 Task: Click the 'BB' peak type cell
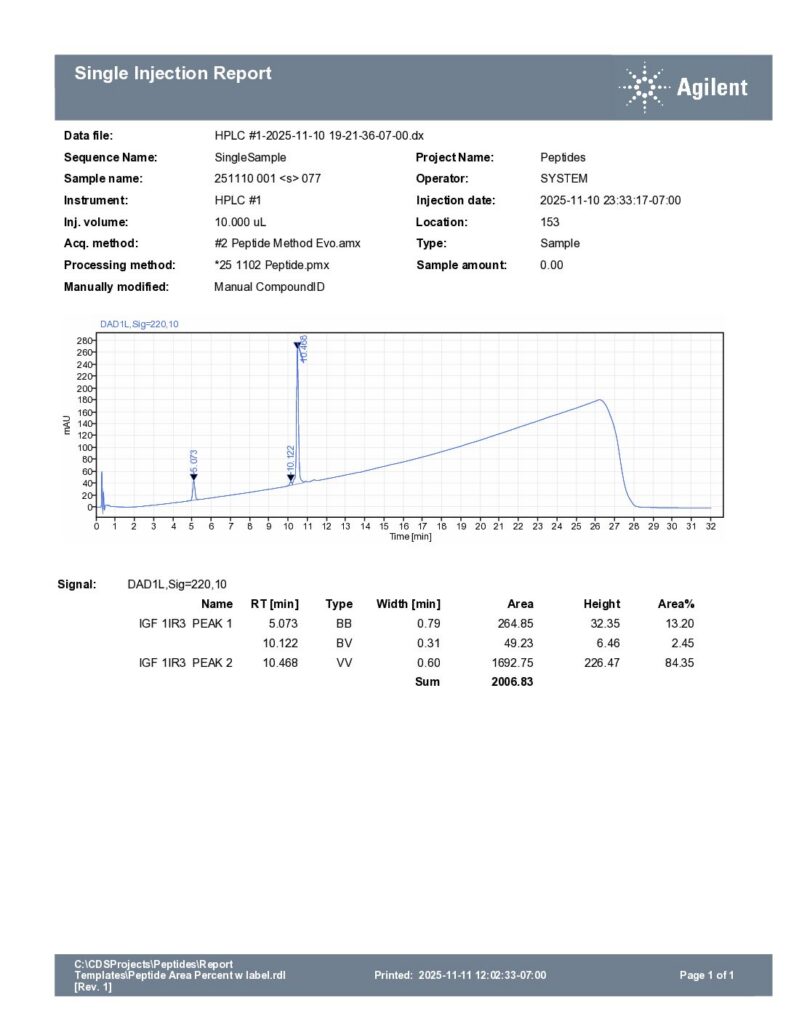[344, 624]
